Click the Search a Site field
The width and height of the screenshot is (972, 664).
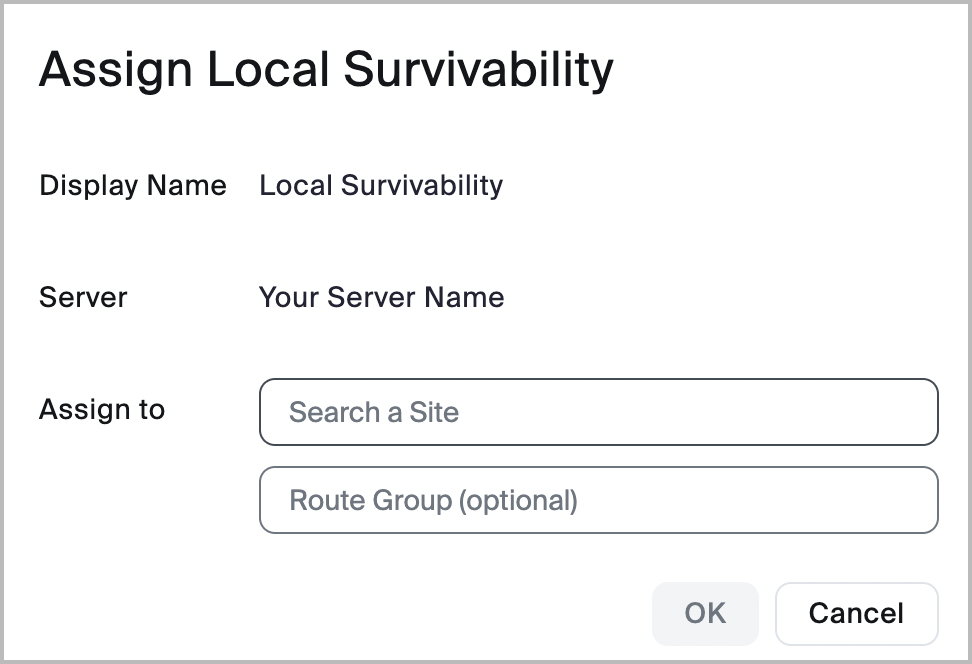click(x=598, y=412)
